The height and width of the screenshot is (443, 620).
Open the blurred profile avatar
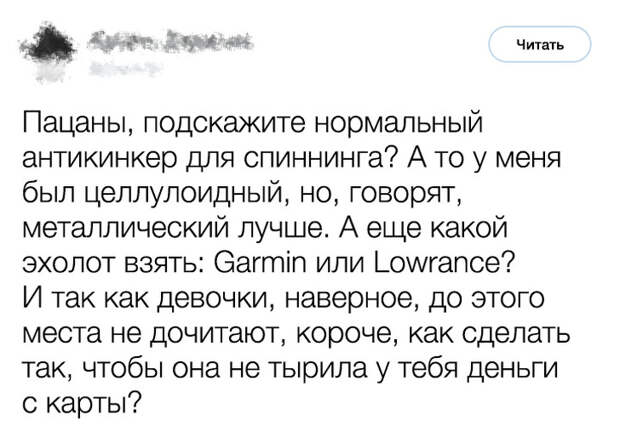pos(51,47)
